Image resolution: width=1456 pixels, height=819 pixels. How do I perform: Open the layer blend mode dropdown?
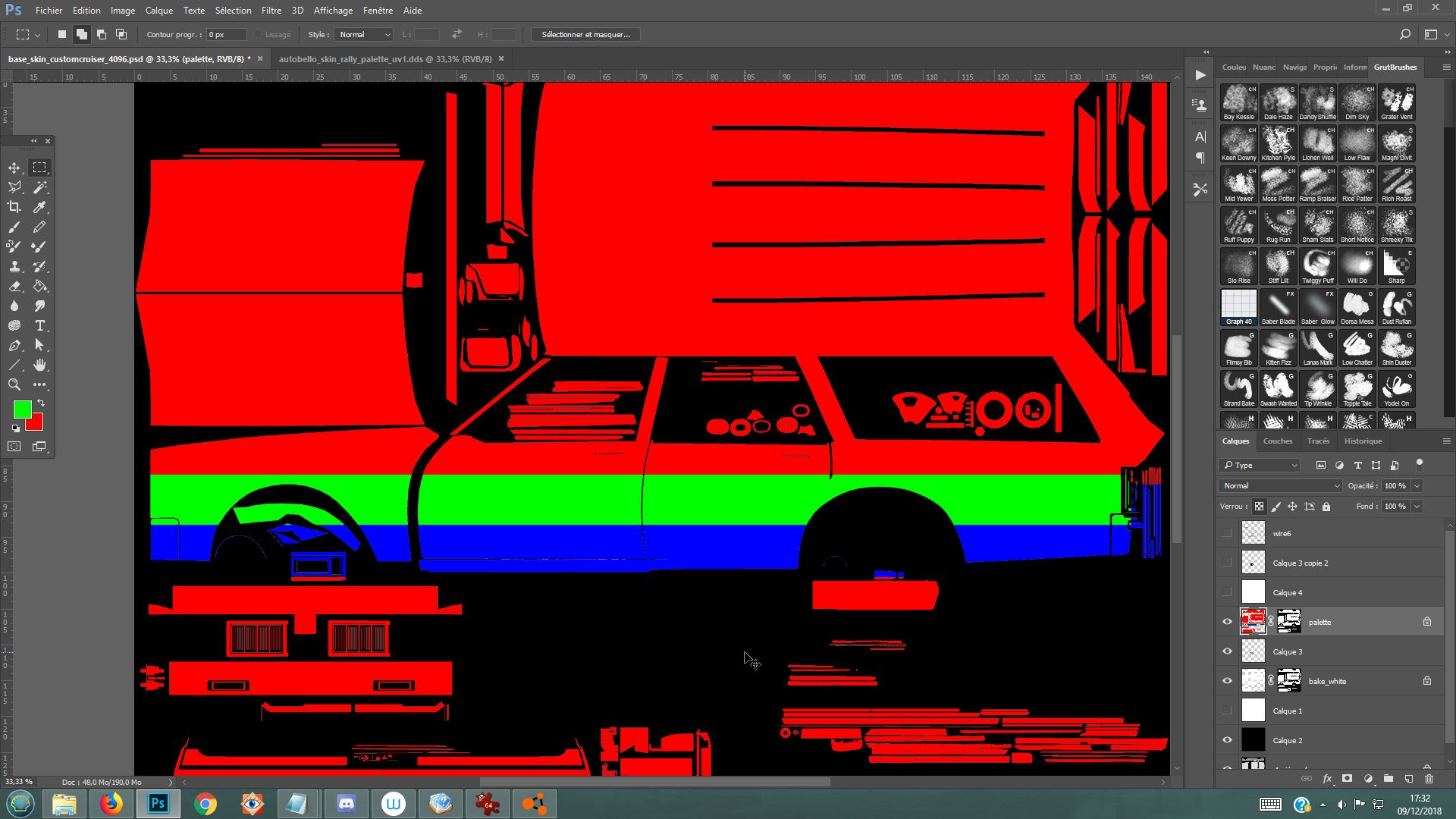click(x=1280, y=486)
